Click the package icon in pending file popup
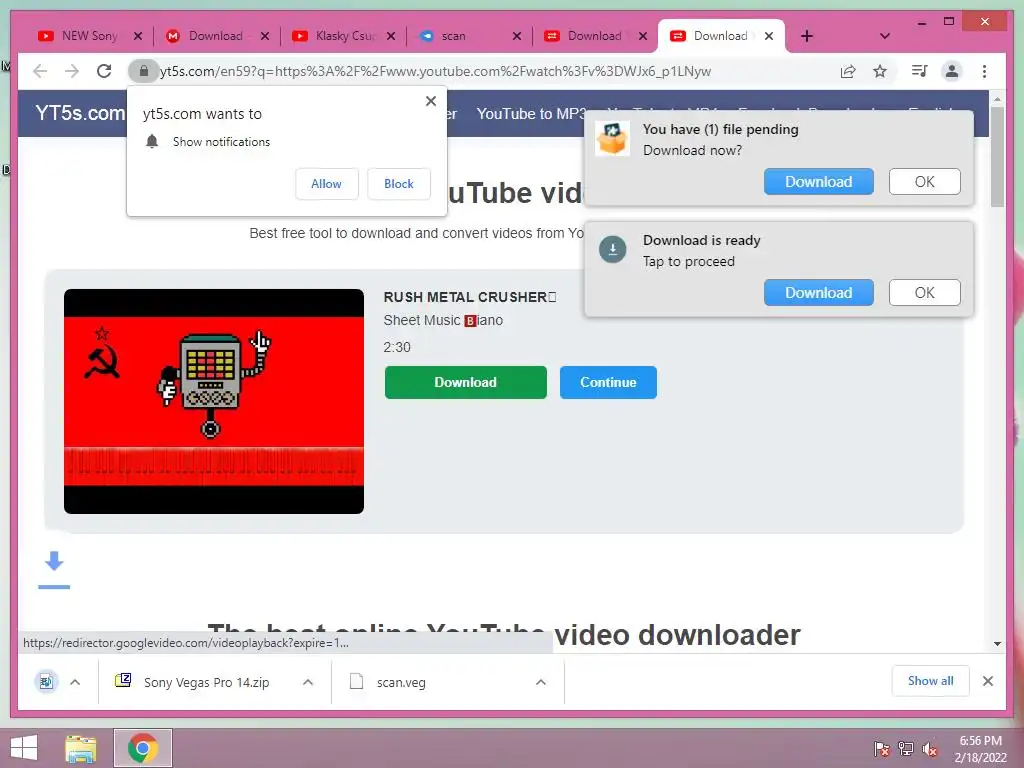Viewport: 1024px width, 768px height. tap(613, 138)
